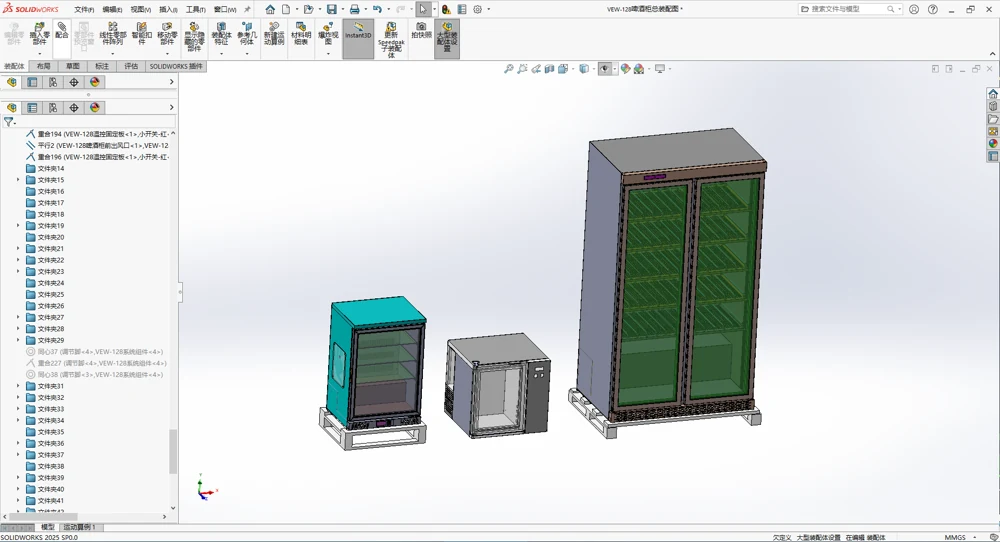Open the Appearances task pane color ball
Image resolution: width=1000 pixels, height=542 pixels.
click(x=993, y=143)
